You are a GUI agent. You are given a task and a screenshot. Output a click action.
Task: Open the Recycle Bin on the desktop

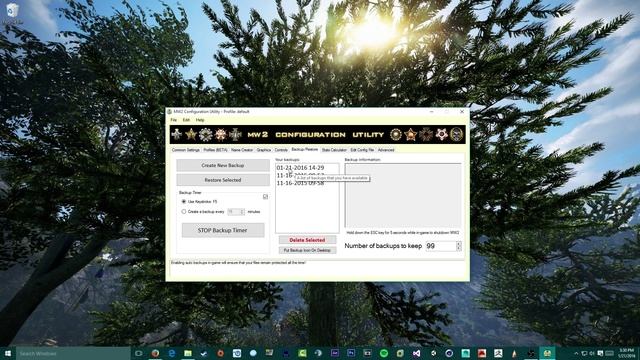[x=12, y=11]
